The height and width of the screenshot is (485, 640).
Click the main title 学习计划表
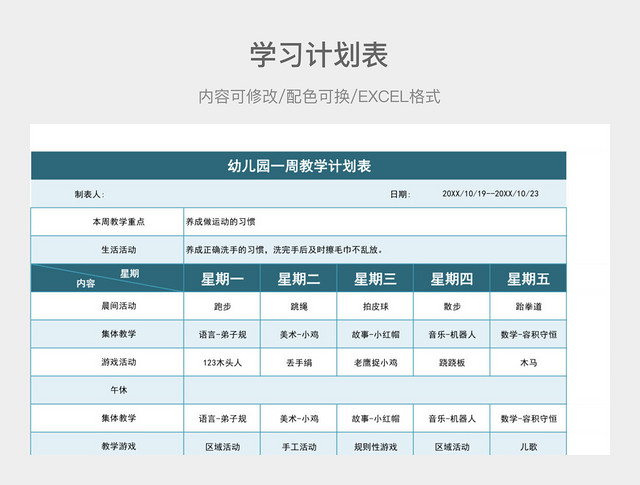point(319,54)
